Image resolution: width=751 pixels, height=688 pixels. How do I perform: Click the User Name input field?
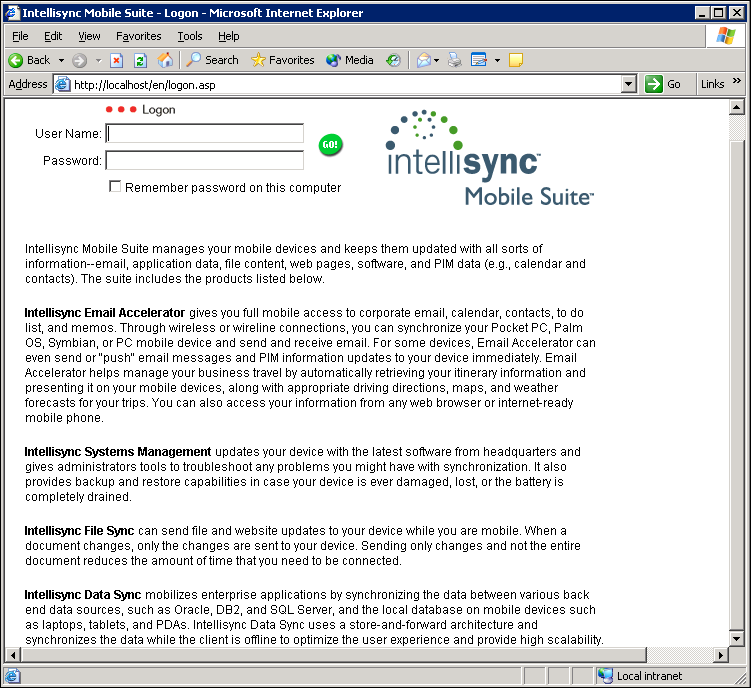click(x=205, y=134)
